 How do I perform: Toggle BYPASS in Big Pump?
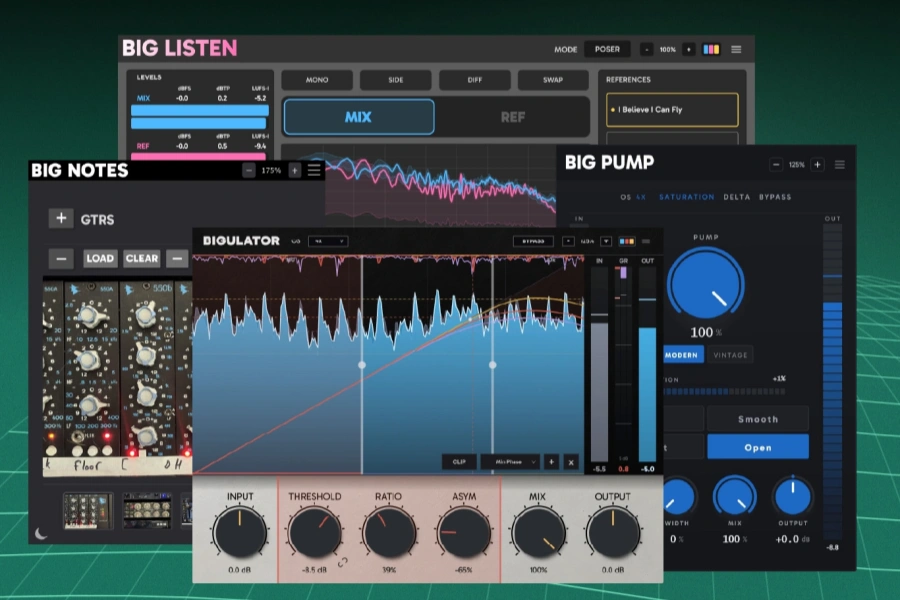pyautogui.click(x=775, y=197)
